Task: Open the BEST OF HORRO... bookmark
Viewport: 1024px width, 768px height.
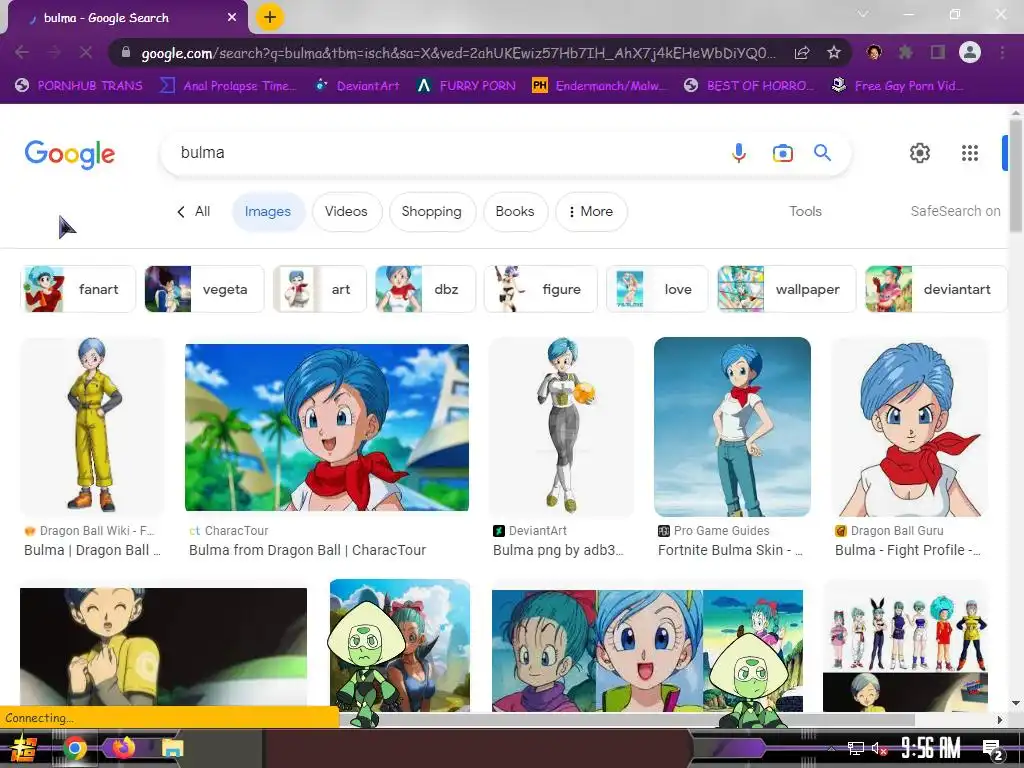Action: pos(749,86)
